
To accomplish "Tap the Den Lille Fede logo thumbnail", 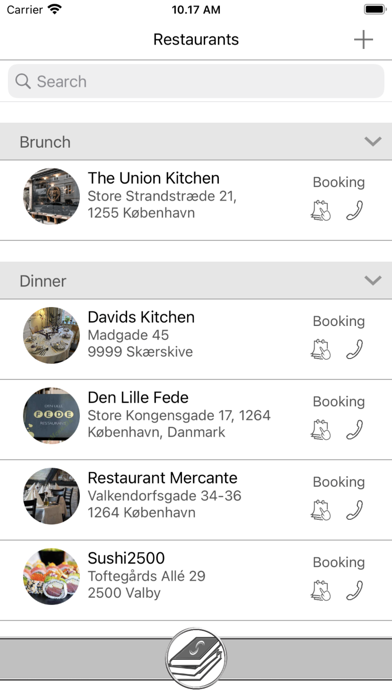I will 51,415.
